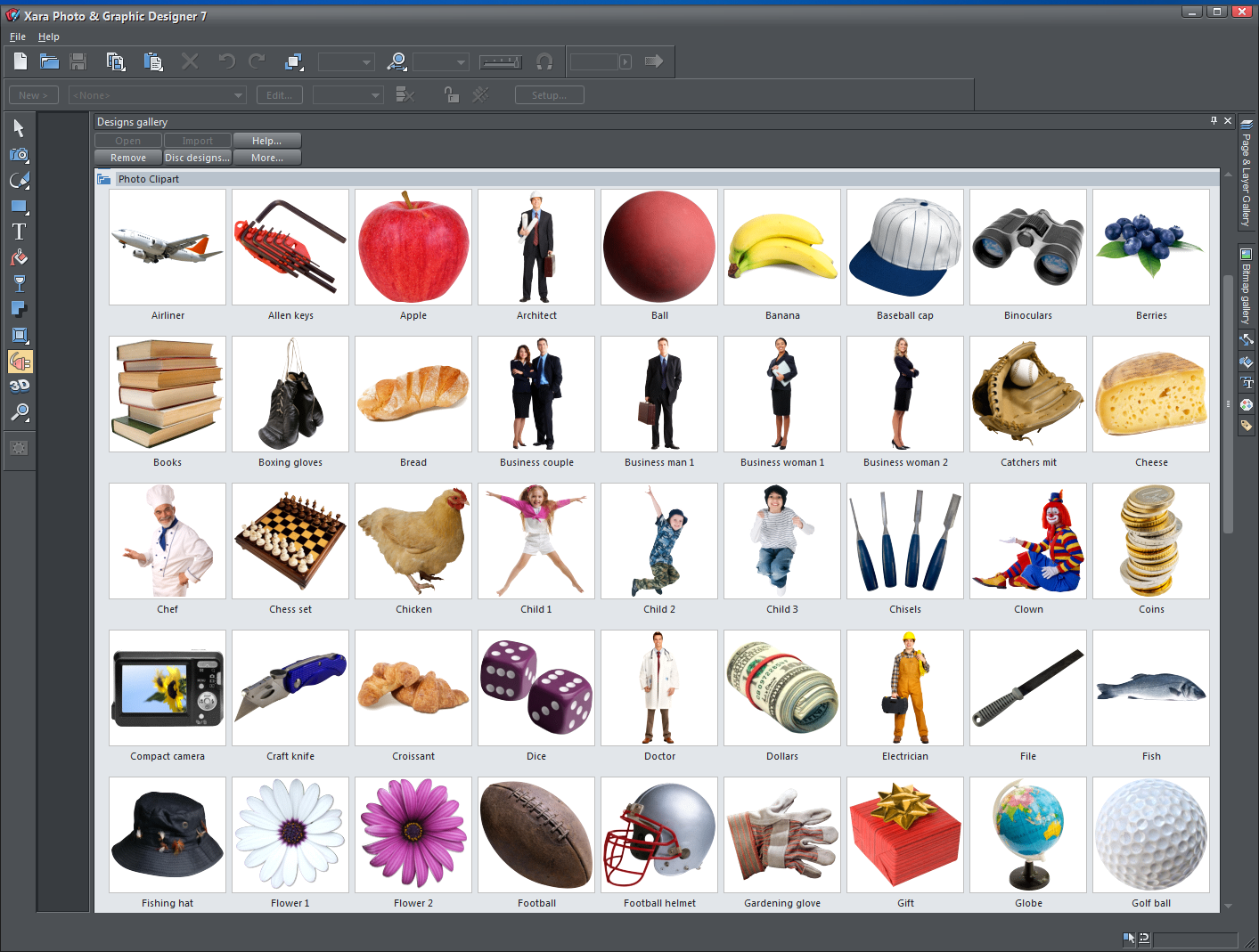1259x952 pixels.
Task: Select the Zoom magnifier tool
Action: click(19, 412)
